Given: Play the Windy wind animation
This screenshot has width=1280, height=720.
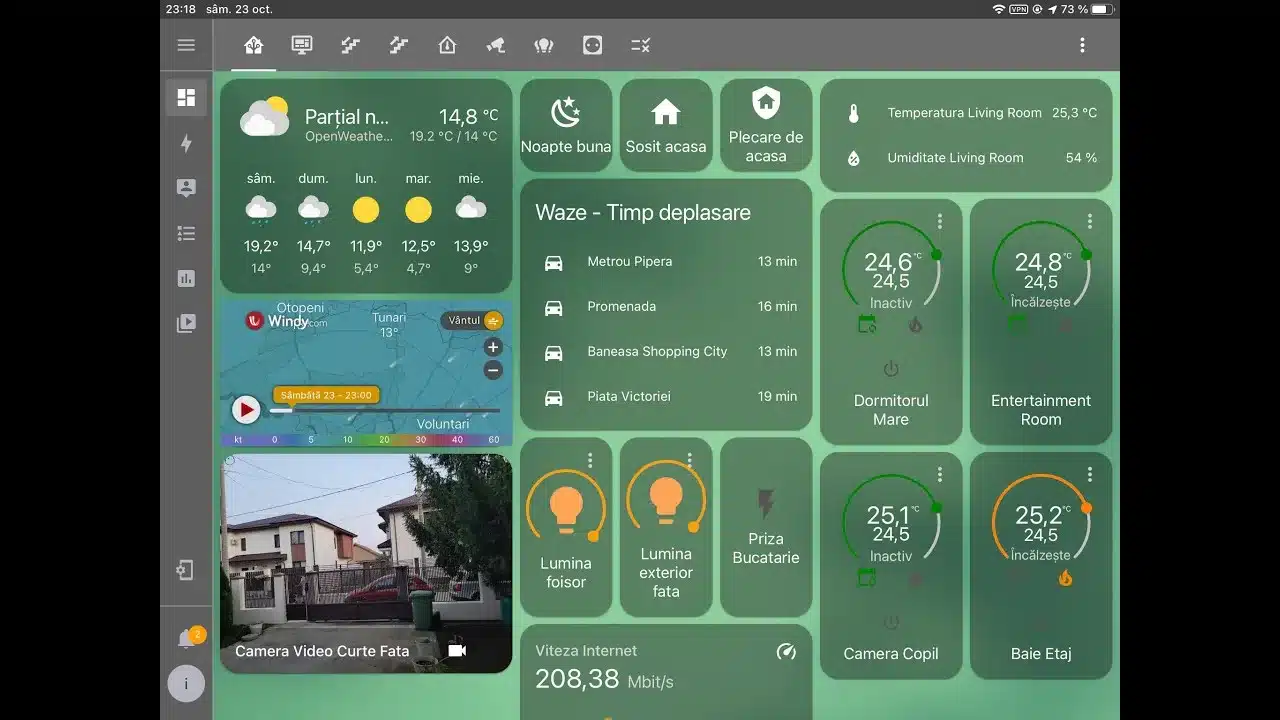Looking at the screenshot, I should pyautogui.click(x=246, y=409).
